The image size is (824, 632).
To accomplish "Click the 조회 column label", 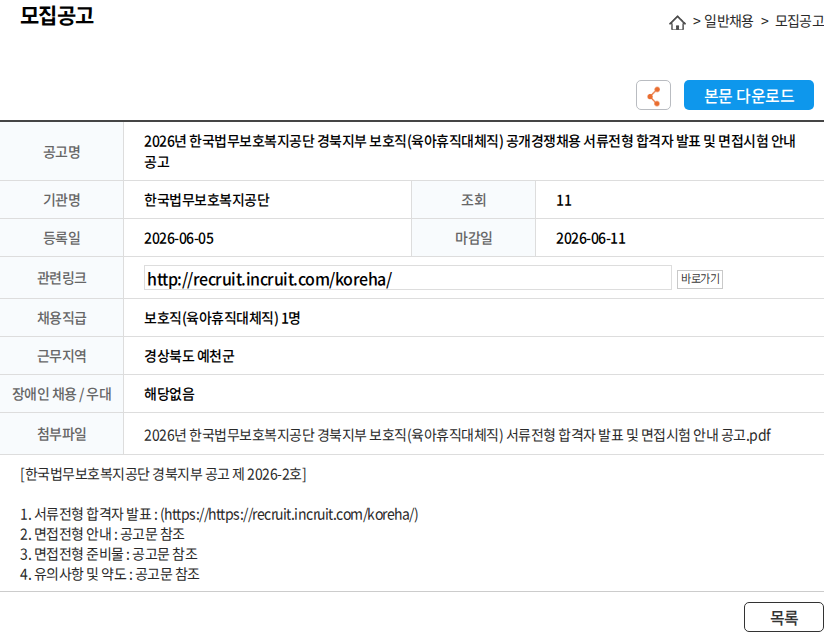I will click(473, 200).
